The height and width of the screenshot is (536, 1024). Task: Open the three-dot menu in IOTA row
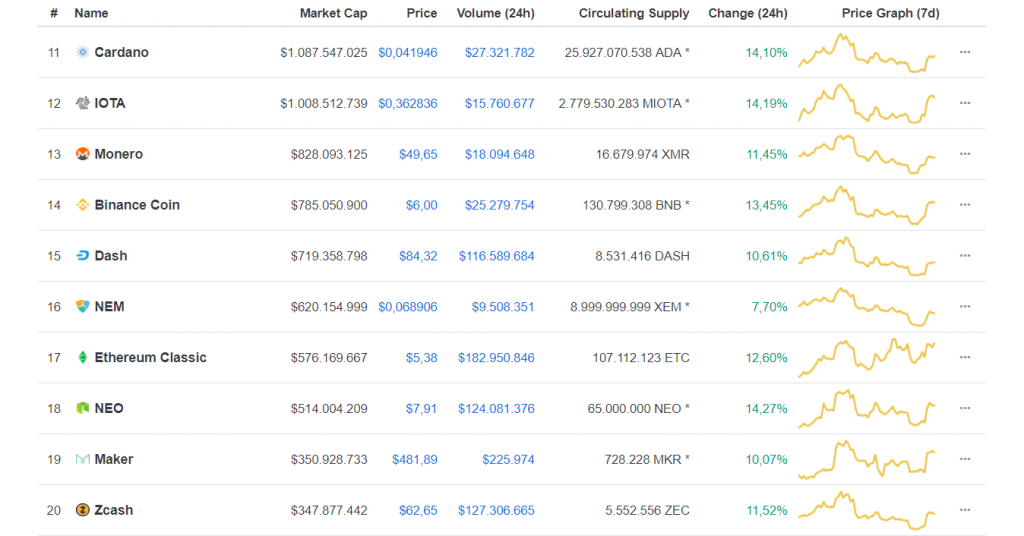click(x=965, y=103)
